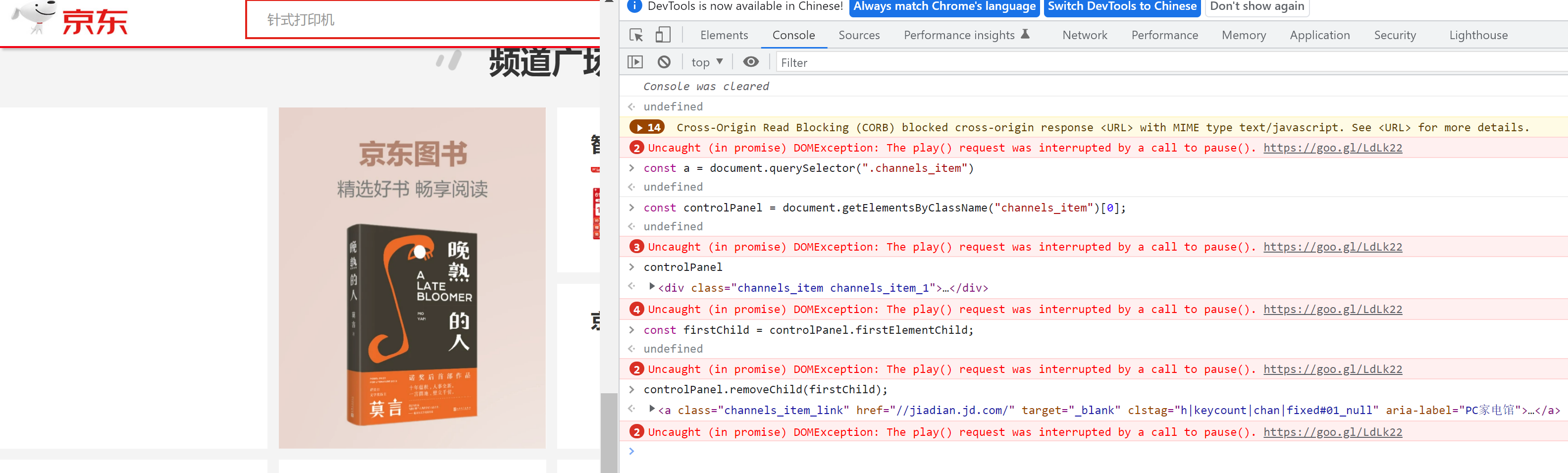This screenshot has width=1568, height=473.
Task: Show the console sidebar
Action: [x=635, y=62]
